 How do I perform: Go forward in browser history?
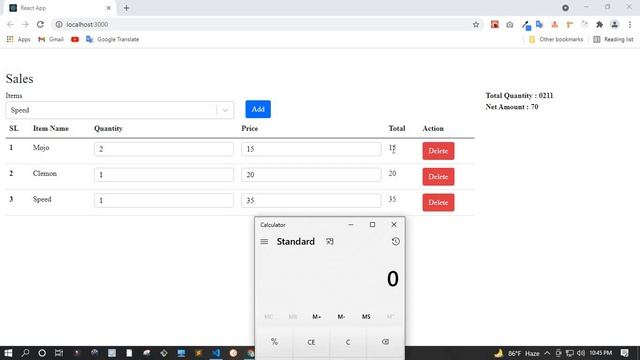[25, 24]
